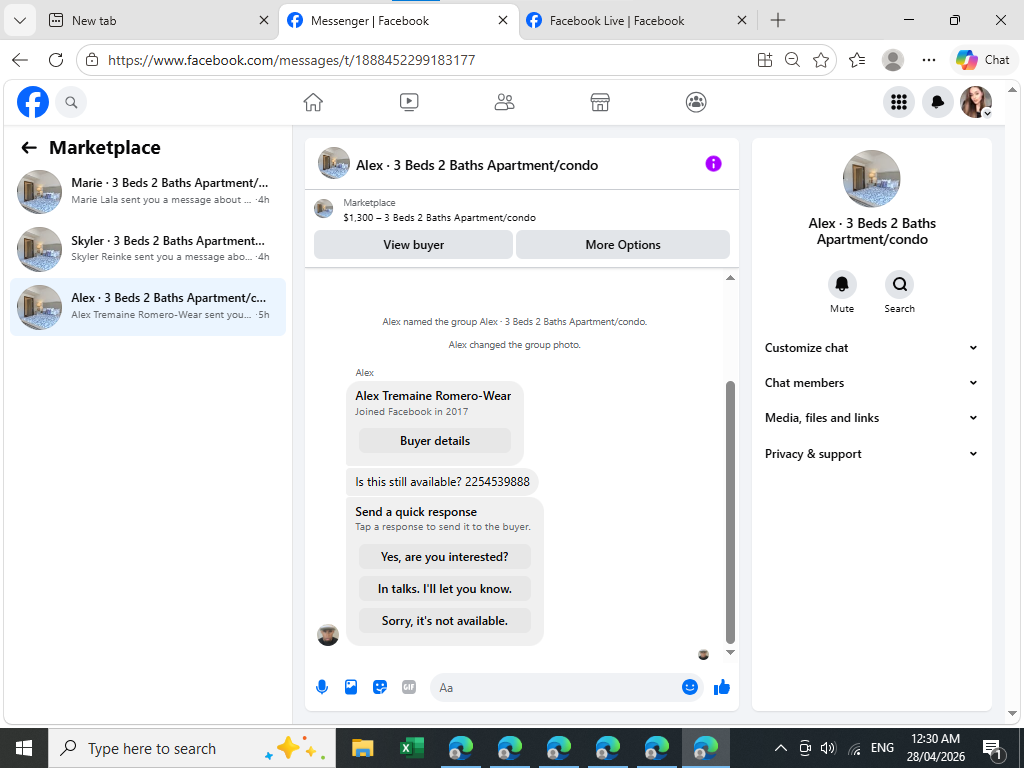Image resolution: width=1024 pixels, height=768 pixels.
Task: Open Excel from the taskbar
Action: [x=411, y=748]
